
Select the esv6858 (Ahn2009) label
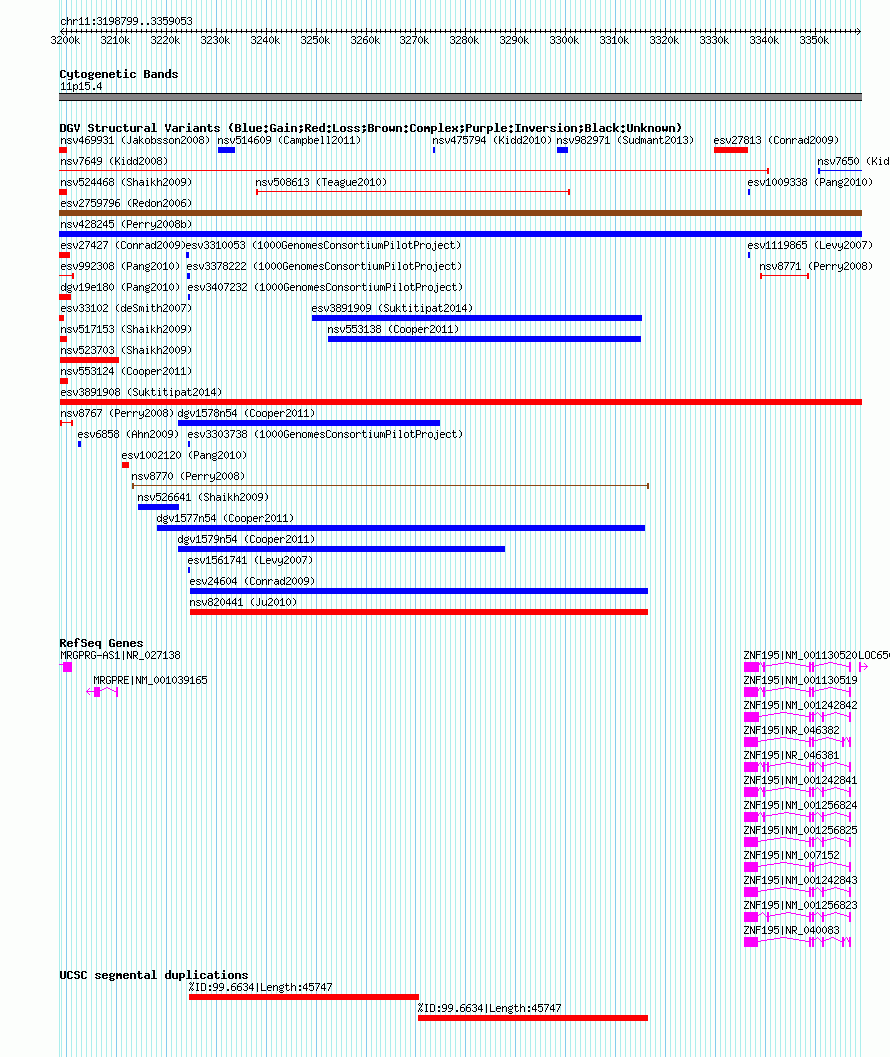[x=128, y=434]
